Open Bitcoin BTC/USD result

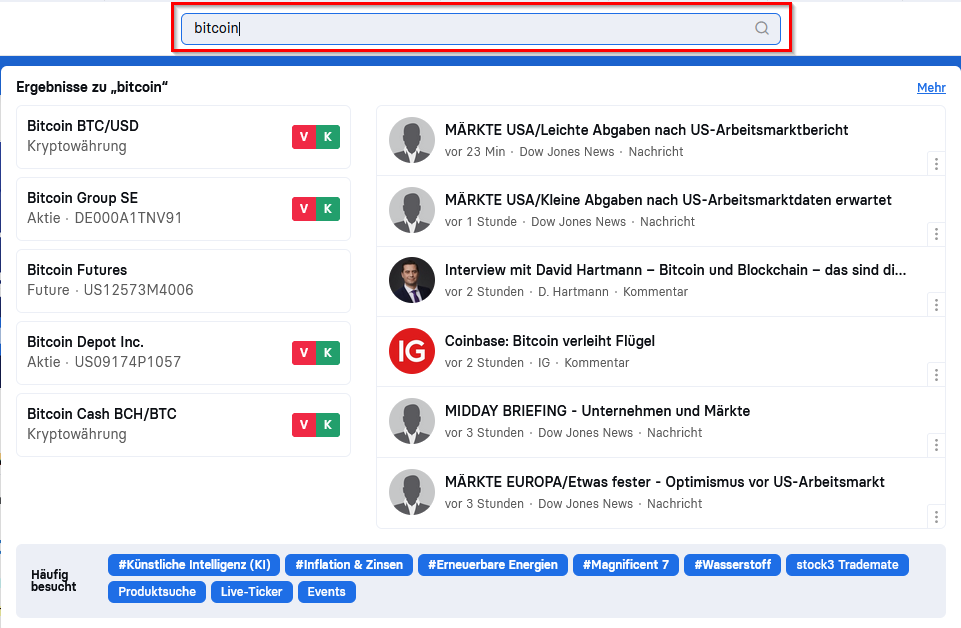(183, 137)
